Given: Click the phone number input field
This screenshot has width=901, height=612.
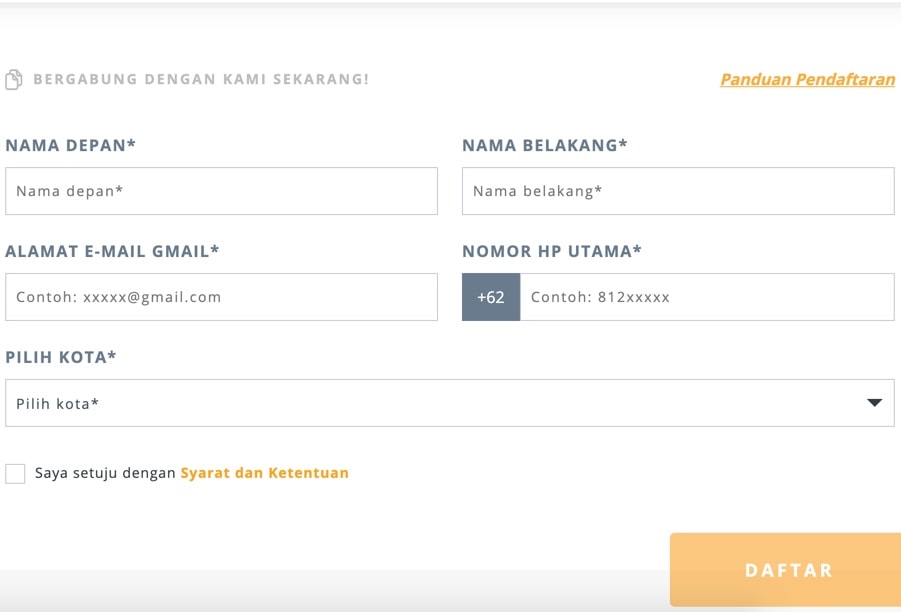Looking at the screenshot, I should (706, 297).
